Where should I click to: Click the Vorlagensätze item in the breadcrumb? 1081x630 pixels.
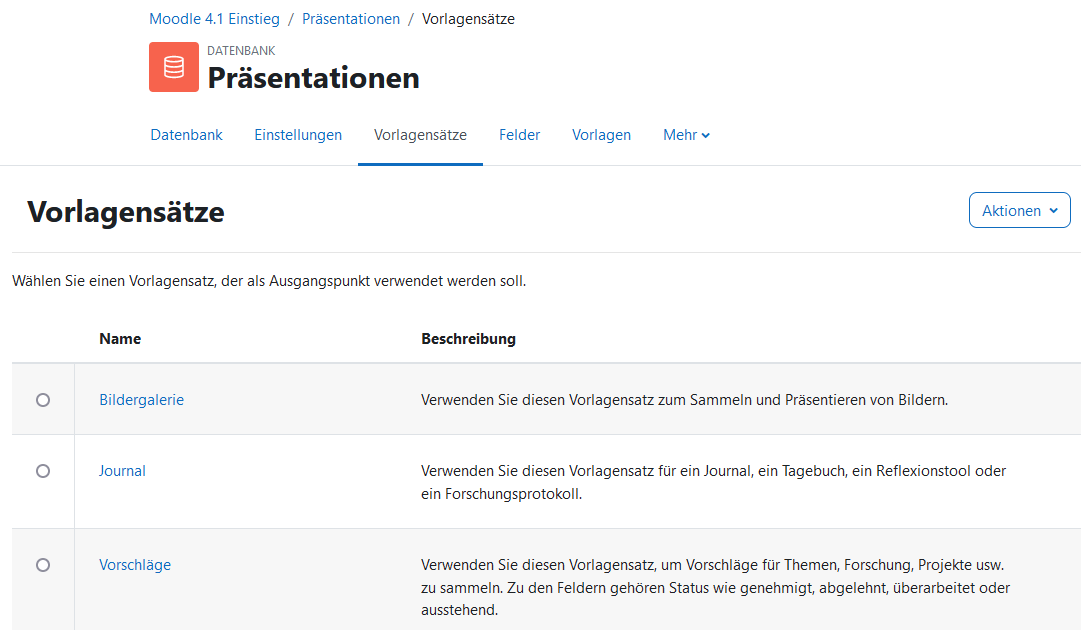point(468,19)
